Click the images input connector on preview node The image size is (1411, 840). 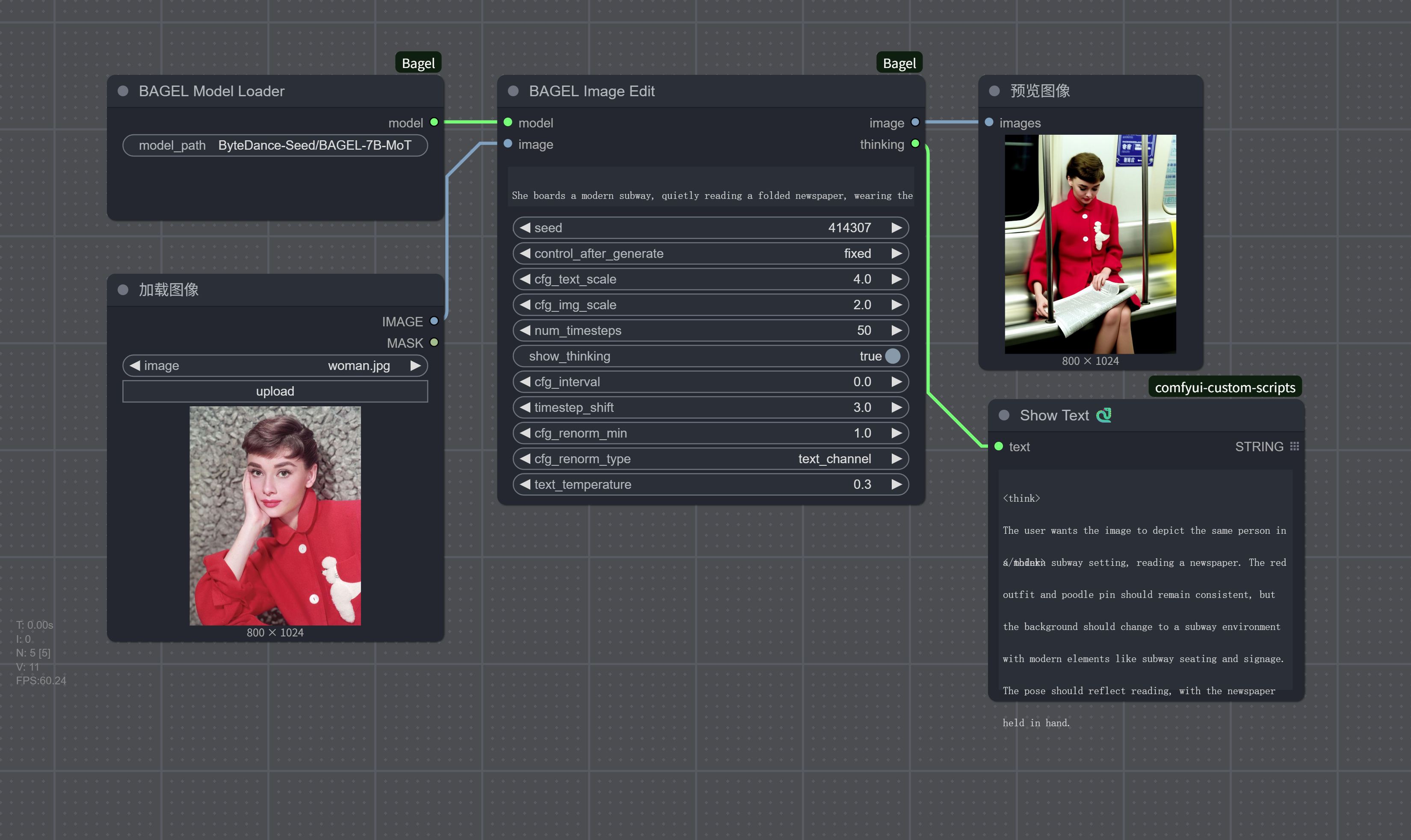coord(989,122)
